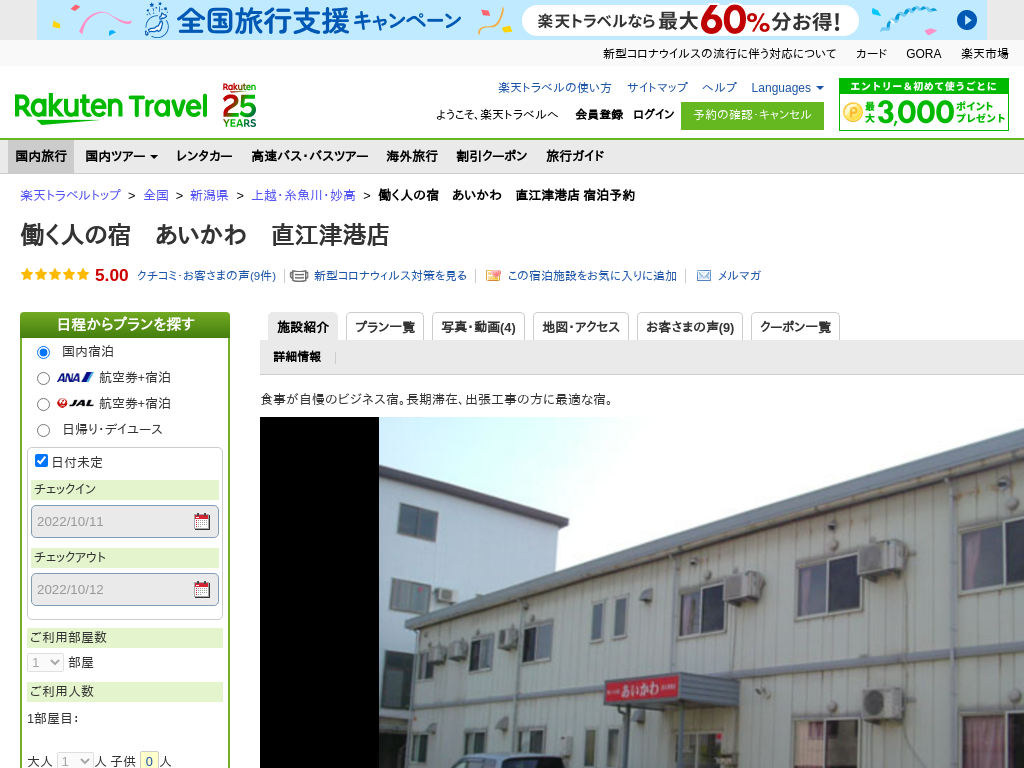Open the 割引クーポン navigation item
This screenshot has height=768, width=1024.
492,156
